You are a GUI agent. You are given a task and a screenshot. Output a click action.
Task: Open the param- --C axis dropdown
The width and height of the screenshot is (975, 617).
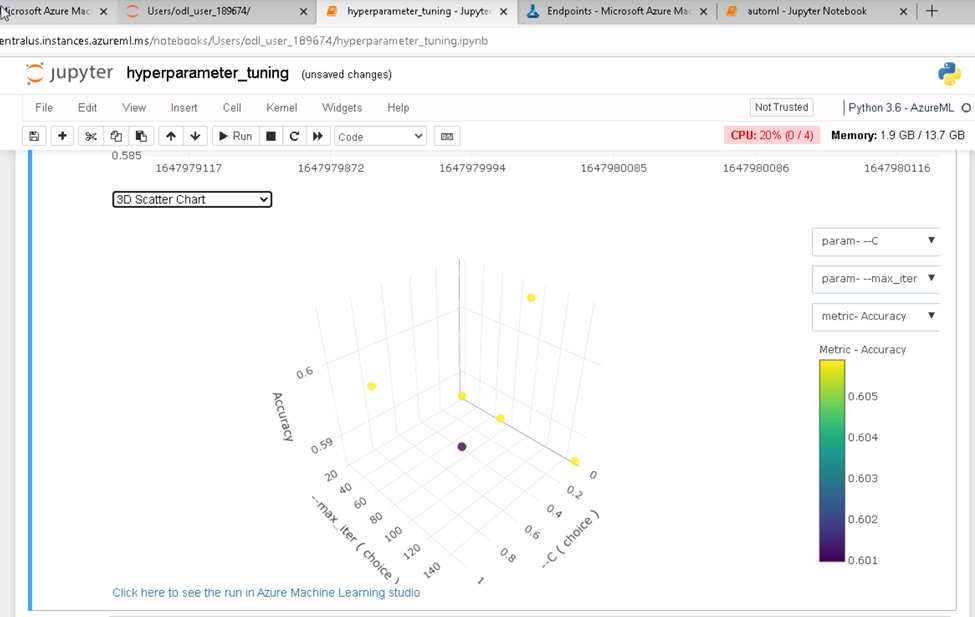click(876, 241)
